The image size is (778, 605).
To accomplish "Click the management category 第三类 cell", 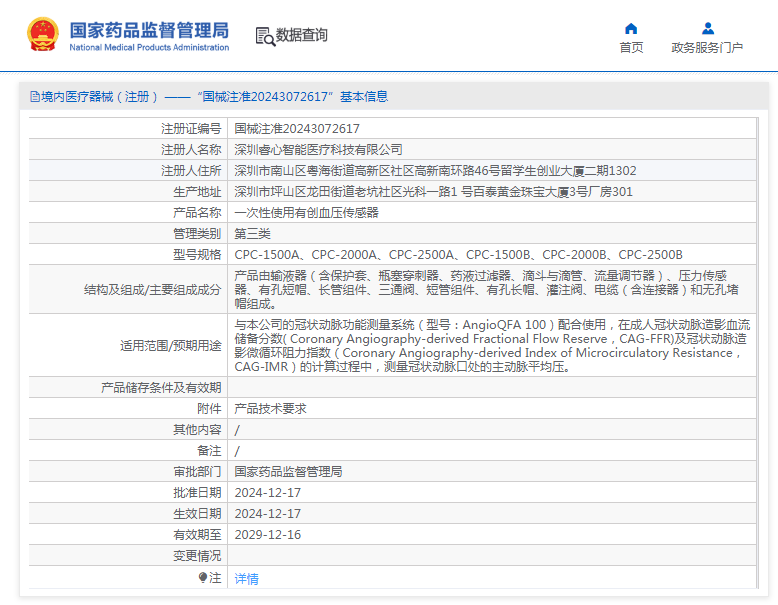I will (252, 234).
